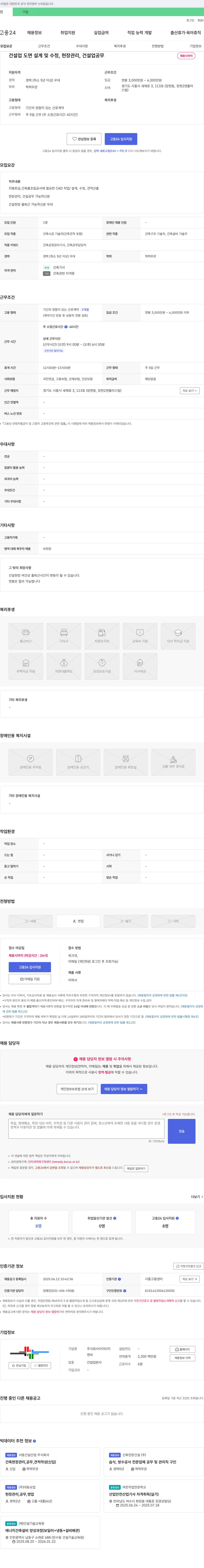
Task: Click the company logo thumbnail
Action: coord(30,1353)
